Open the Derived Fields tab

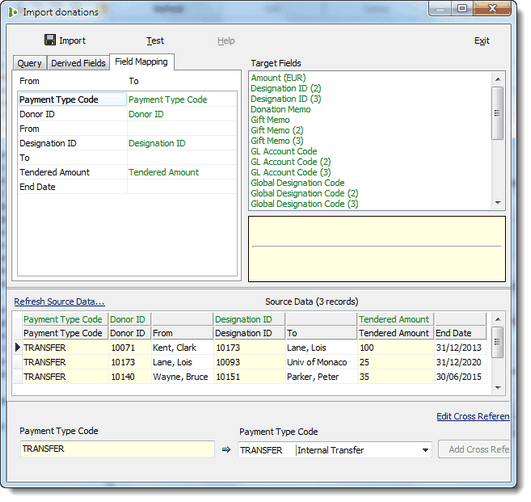pyautogui.click(x=78, y=63)
